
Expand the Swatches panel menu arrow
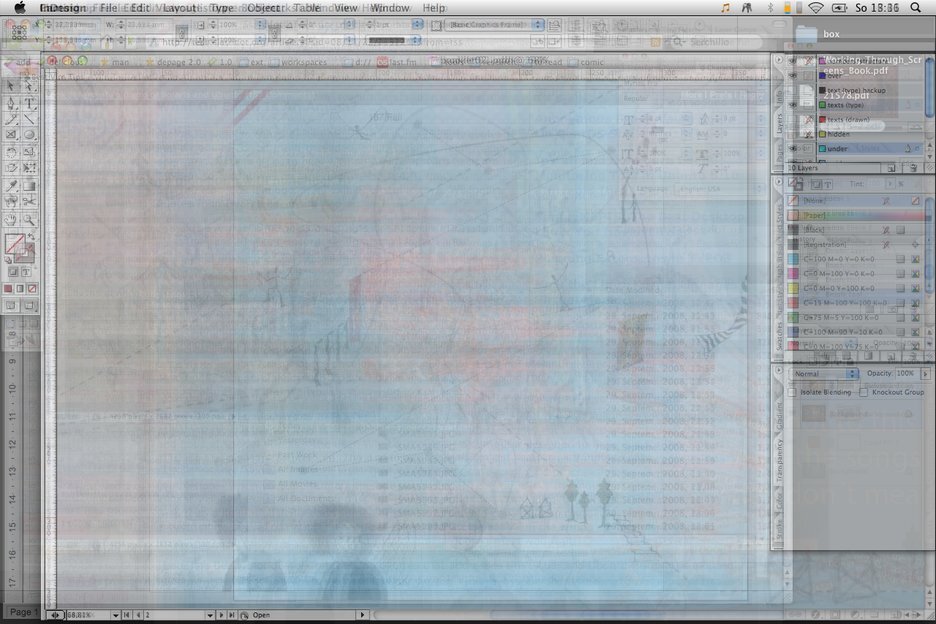[x=778, y=182]
